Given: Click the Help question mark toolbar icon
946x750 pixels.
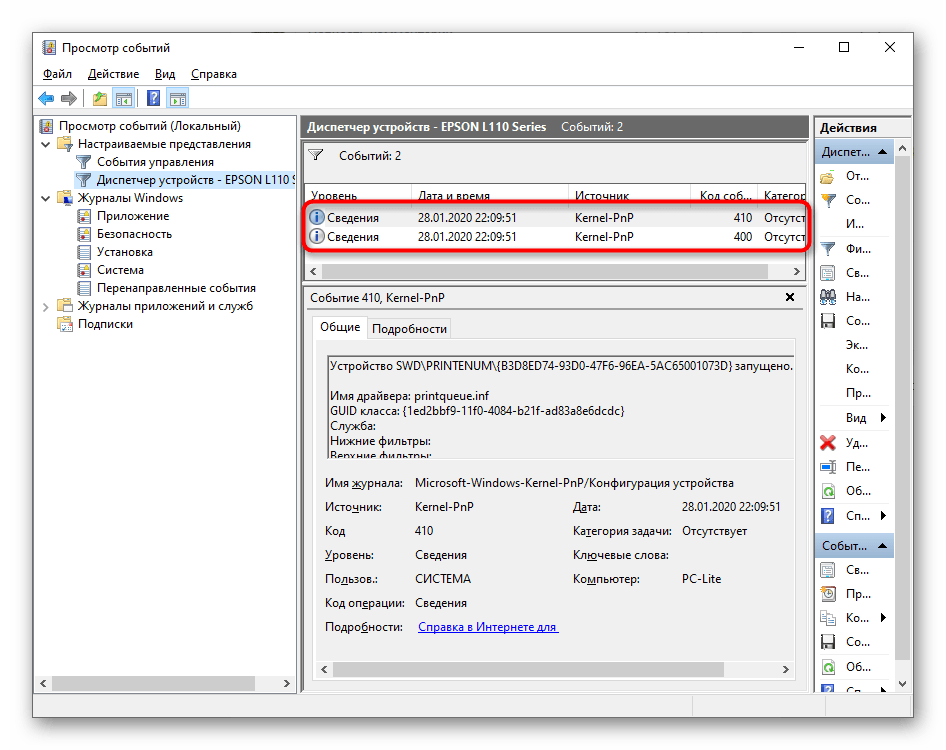Looking at the screenshot, I should tap(153, 98).
